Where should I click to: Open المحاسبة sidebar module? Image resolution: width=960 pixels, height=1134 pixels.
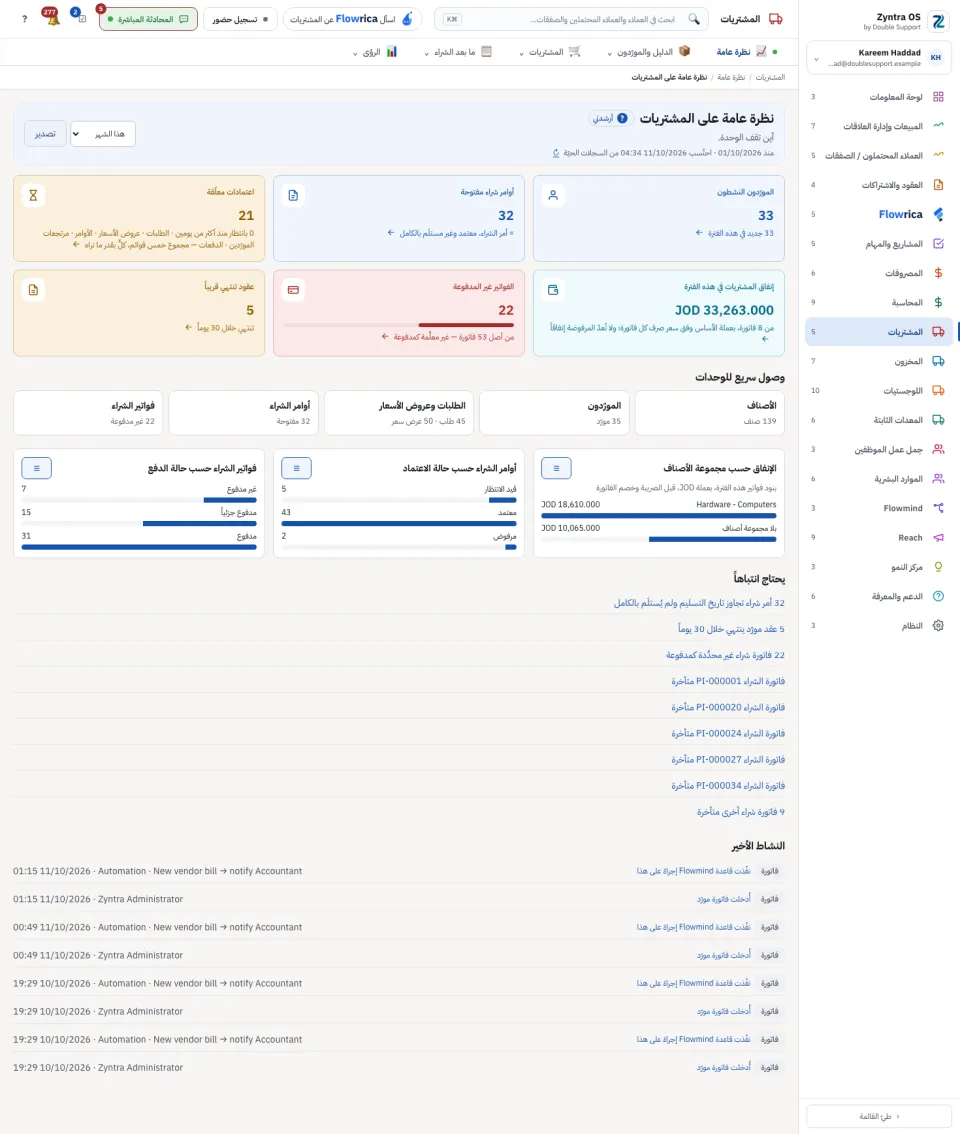(878, 302)
